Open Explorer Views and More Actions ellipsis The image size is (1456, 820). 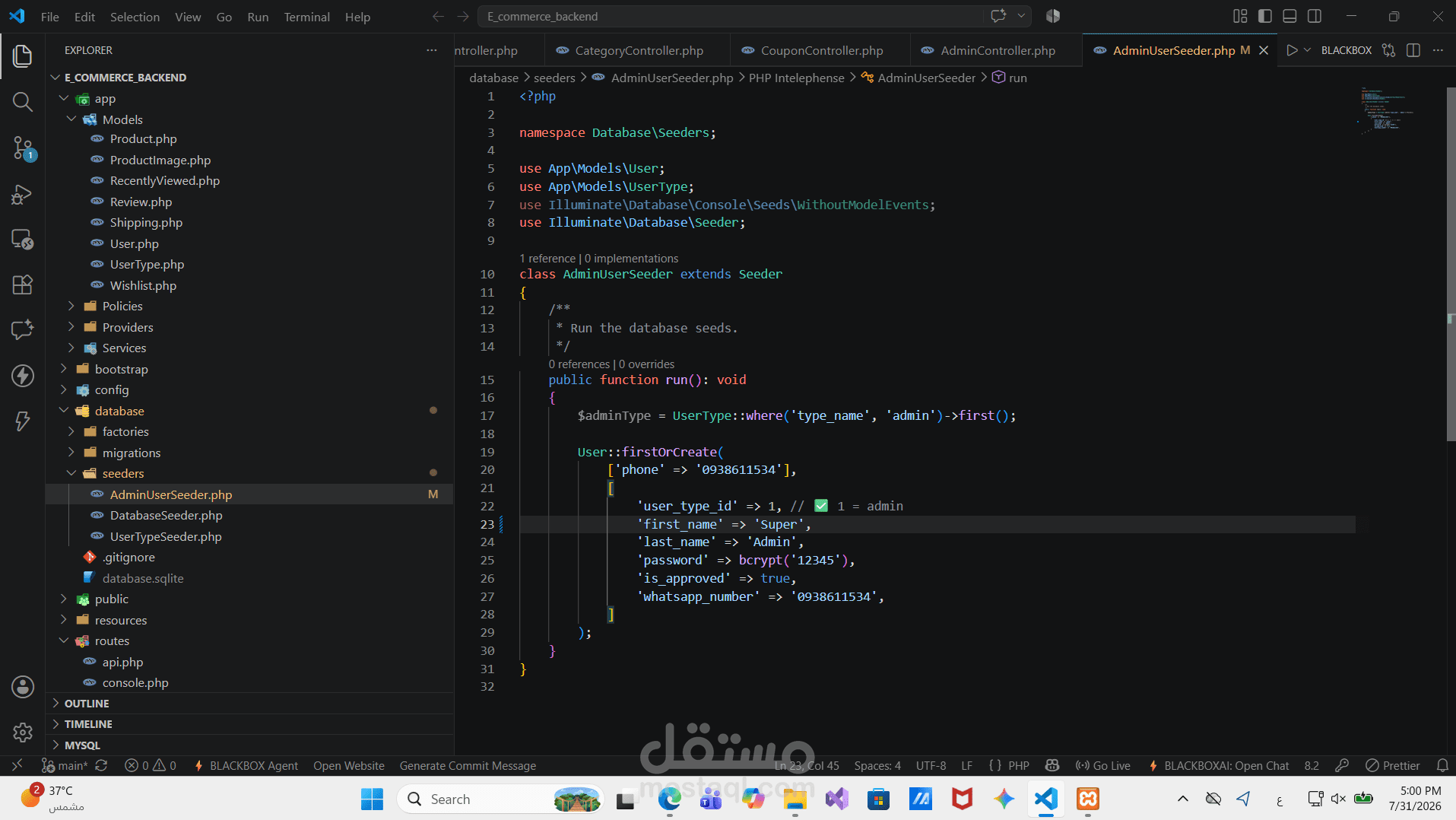tap(432, 50)
